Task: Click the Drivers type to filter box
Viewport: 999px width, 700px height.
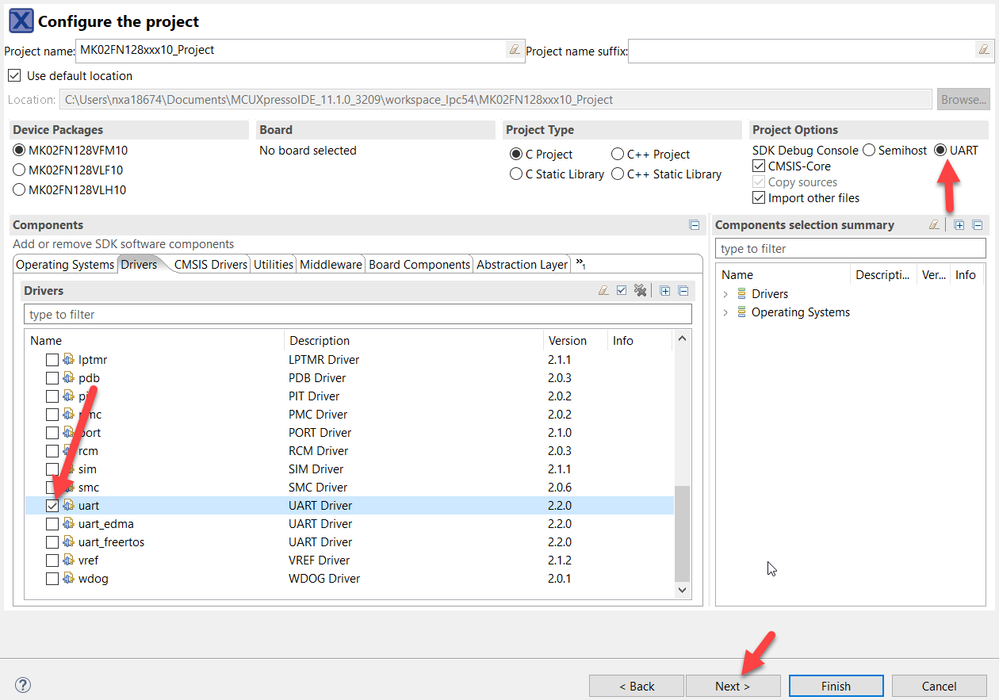Action: tap(358, 314)
